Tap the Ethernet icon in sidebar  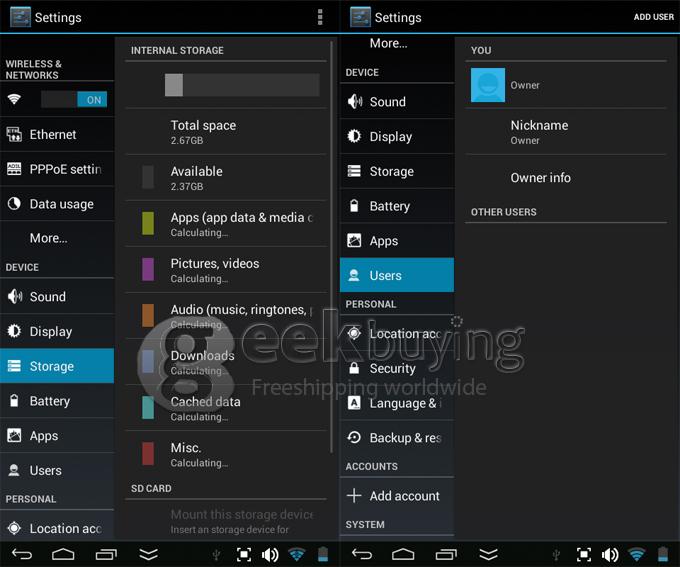pos(14,135)
